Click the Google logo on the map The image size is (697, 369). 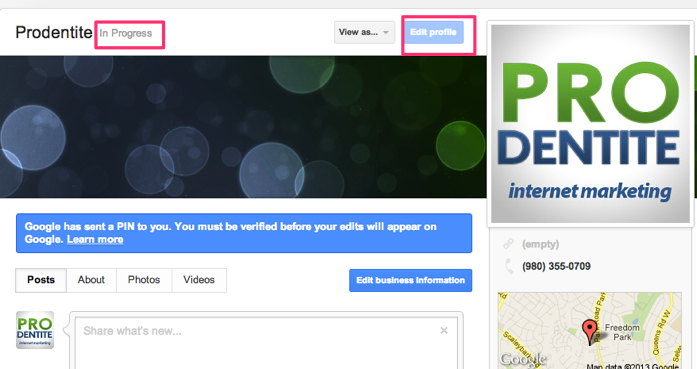coord(523,359)
